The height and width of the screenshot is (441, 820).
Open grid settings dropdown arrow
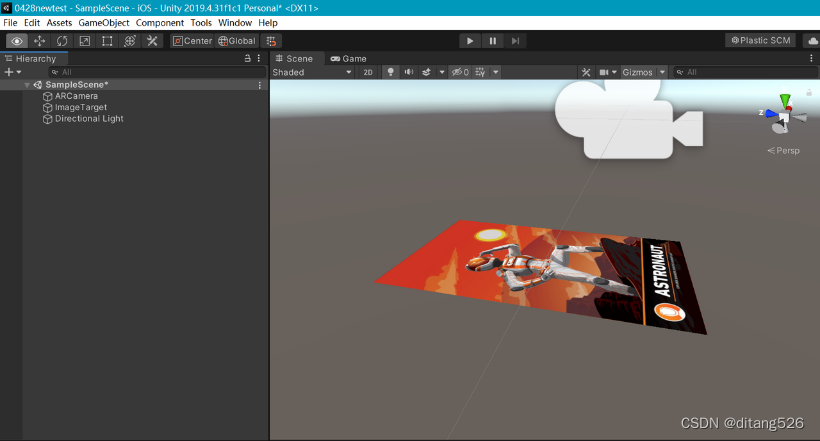(495, 72)
